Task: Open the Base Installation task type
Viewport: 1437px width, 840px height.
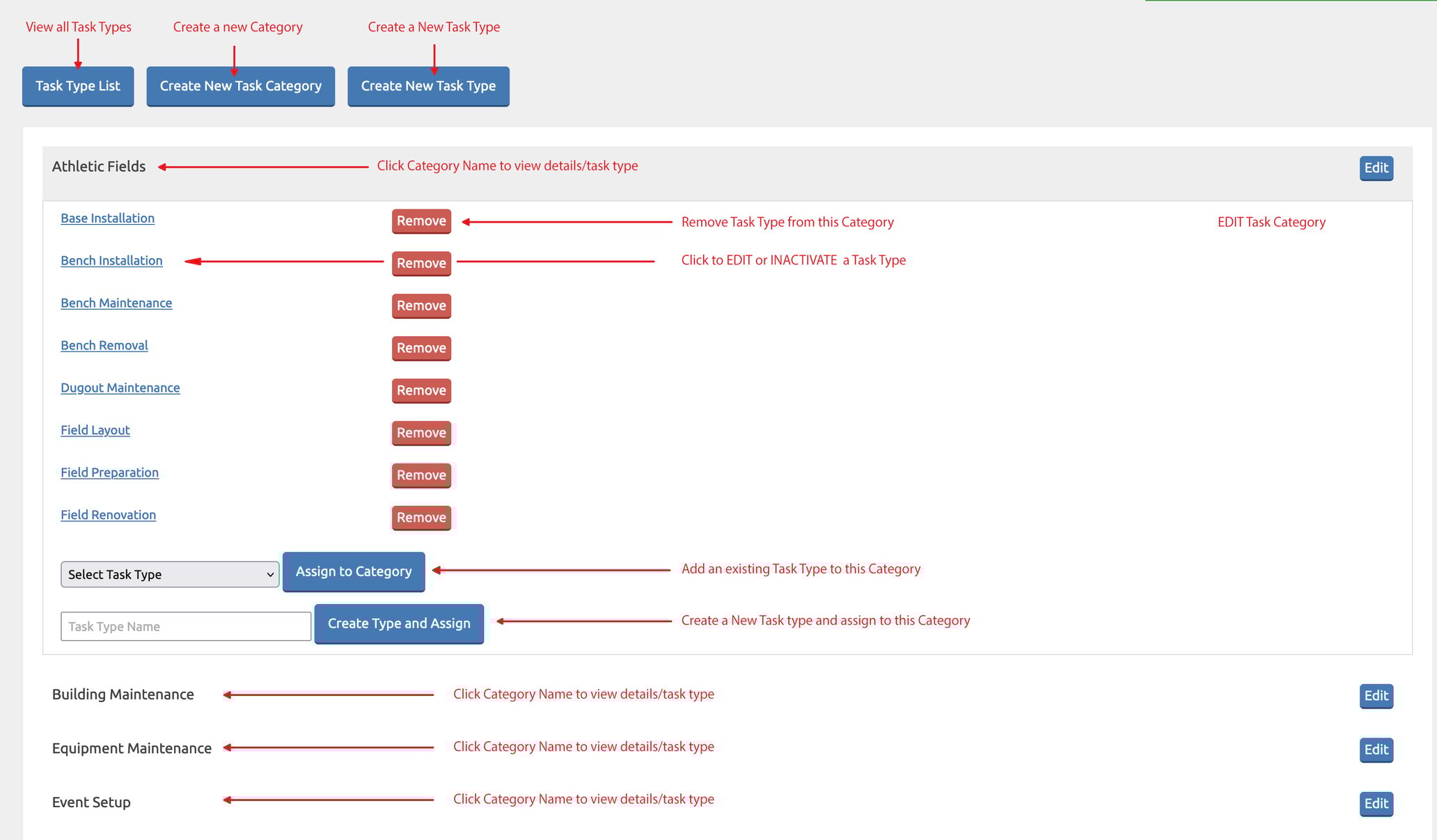Action: (x=107, y=218)
